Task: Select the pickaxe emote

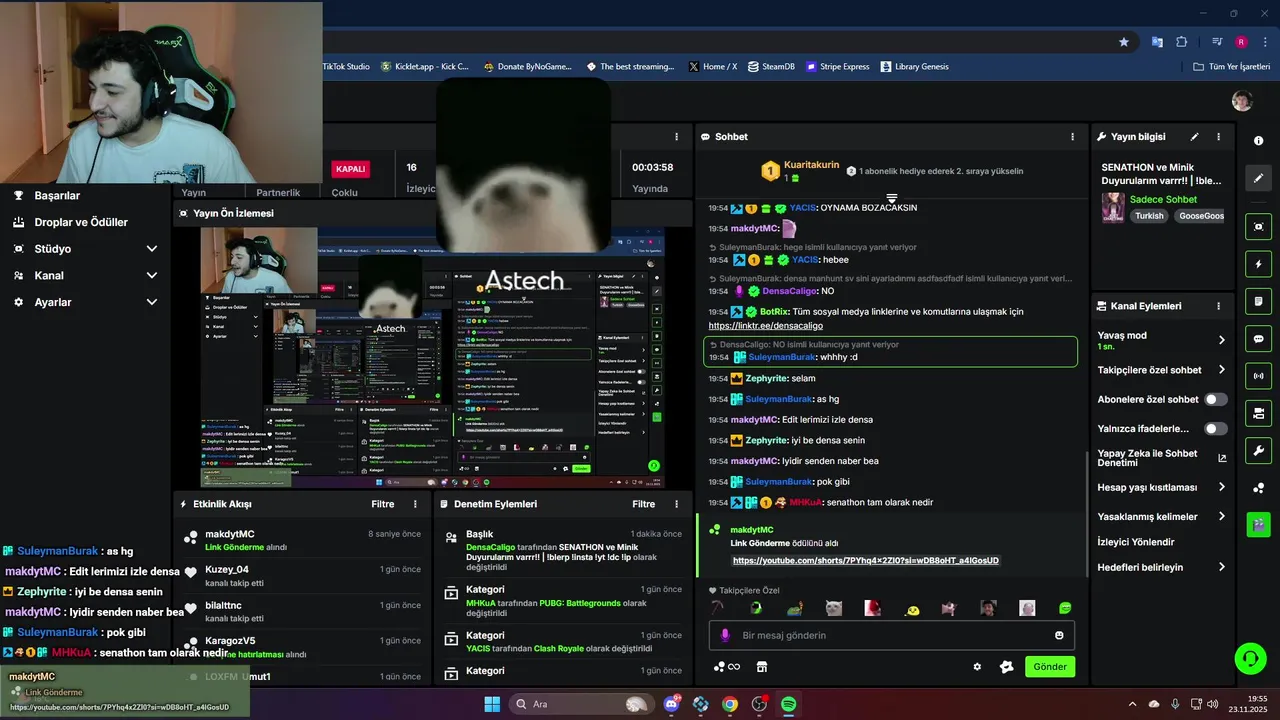Action: [x=717, y=608]
